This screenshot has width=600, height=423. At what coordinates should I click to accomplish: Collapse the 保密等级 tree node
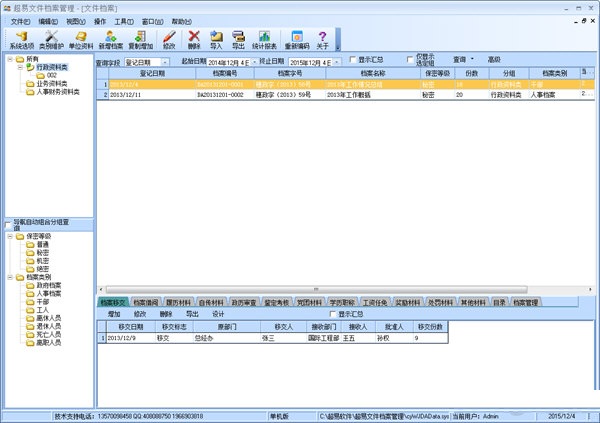pos(9,237)
